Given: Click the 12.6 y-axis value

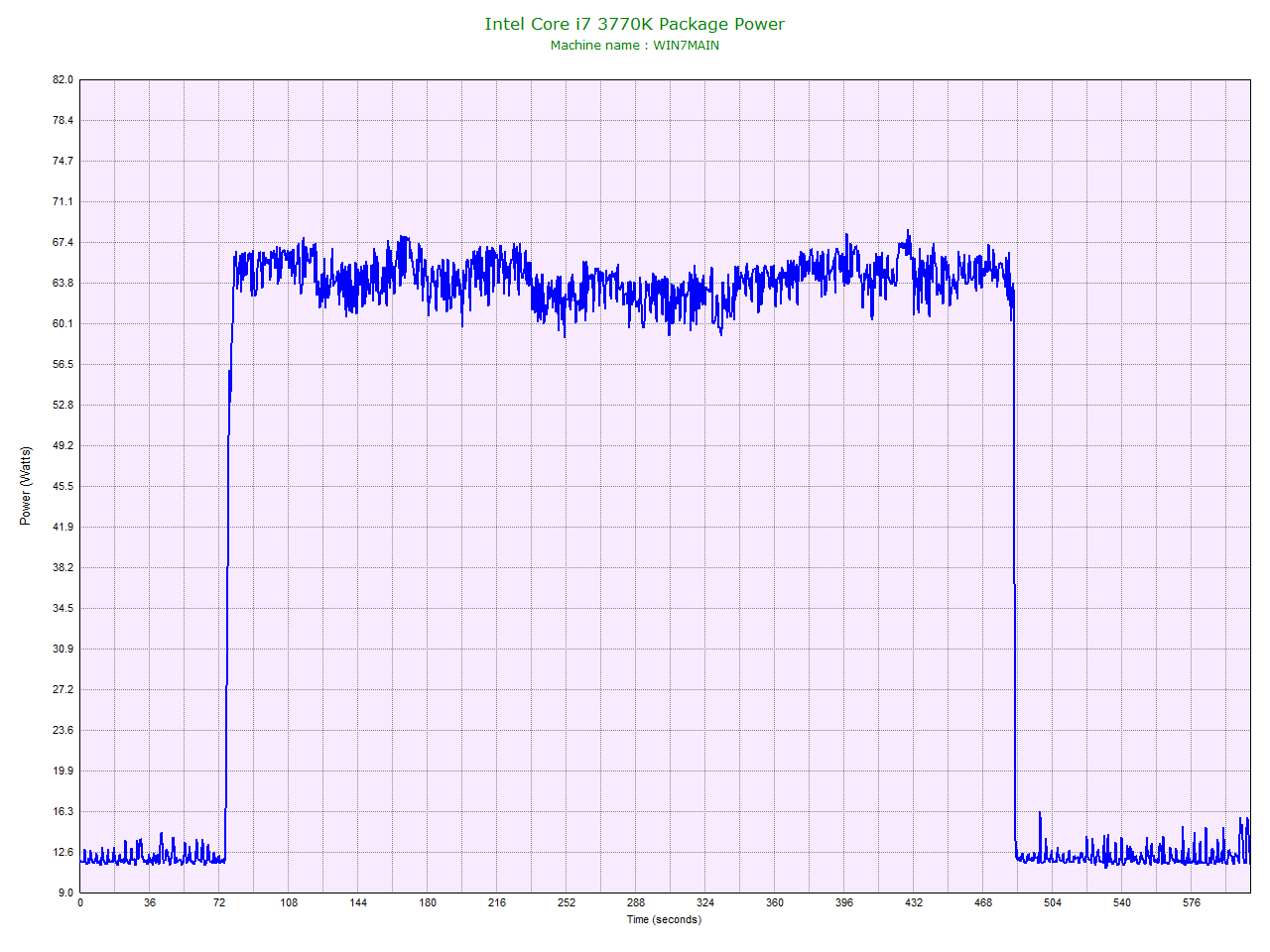Looking at the screenshot, I should [x=63, y=852].
